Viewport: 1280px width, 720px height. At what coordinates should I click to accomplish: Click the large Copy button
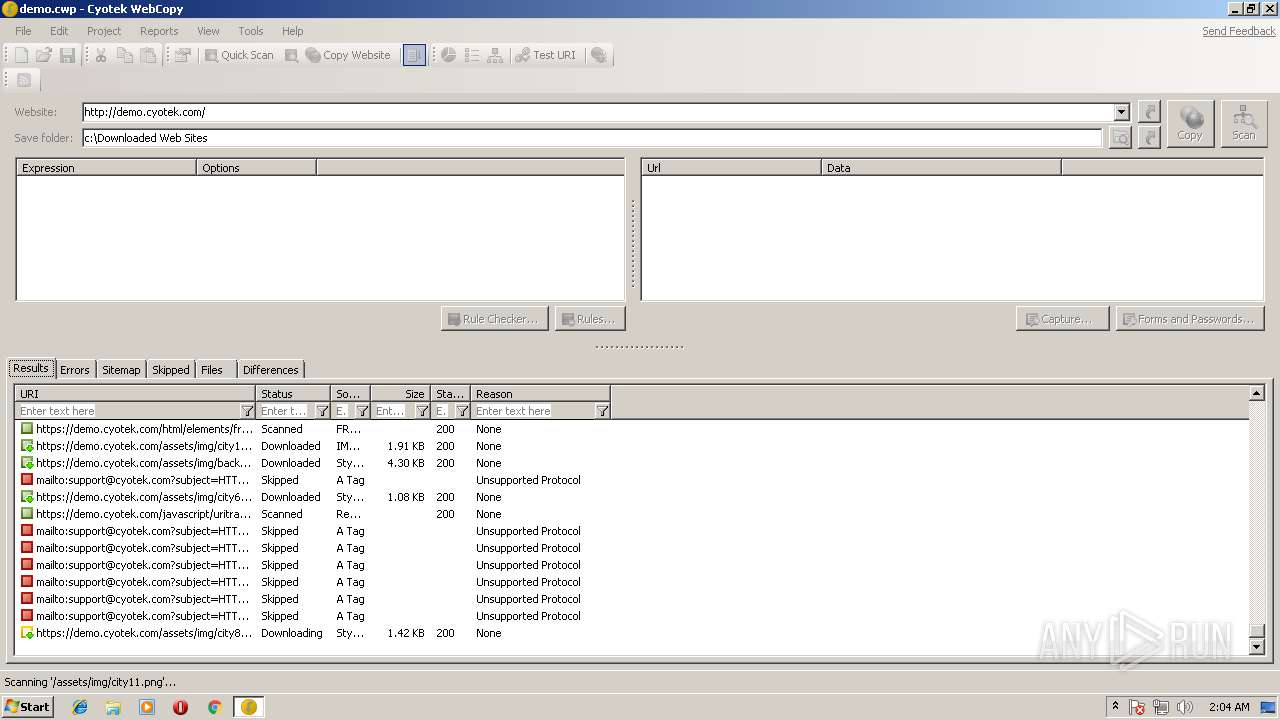[x=1190, y=124]
